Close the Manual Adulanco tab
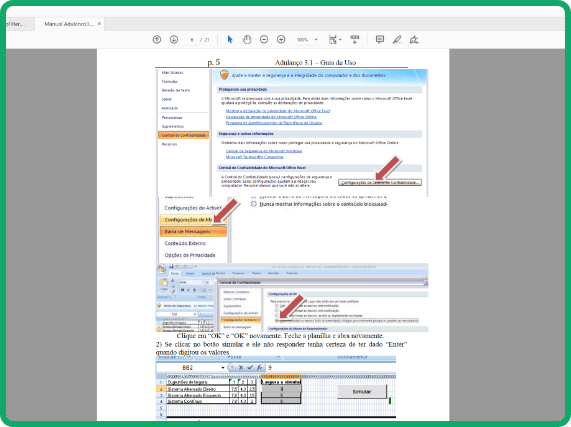The image size is (571, 427). pyautogui.click(x=99, y=24)
